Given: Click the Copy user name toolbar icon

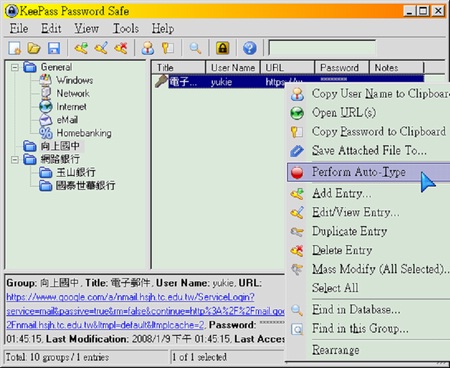Looking at the screenshot, I should [x=148, y=48].
